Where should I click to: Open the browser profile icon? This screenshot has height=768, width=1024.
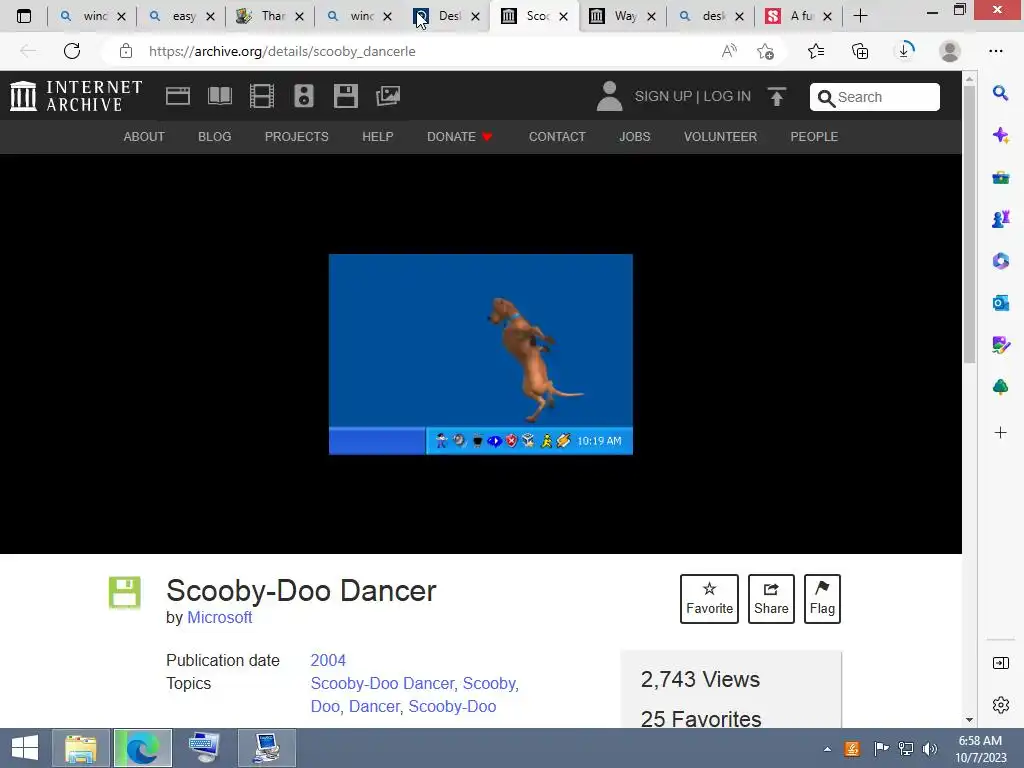click(950, 51)
